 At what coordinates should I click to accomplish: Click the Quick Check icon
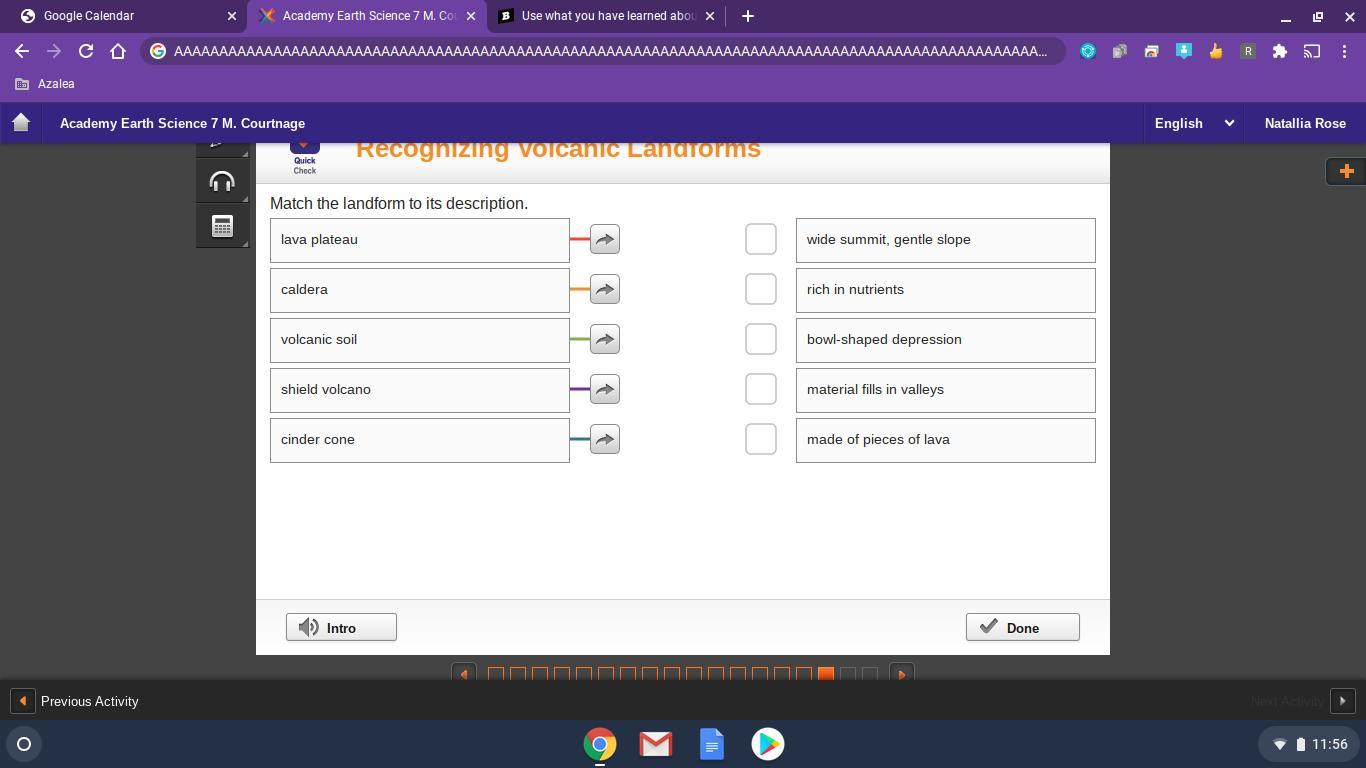305,158
